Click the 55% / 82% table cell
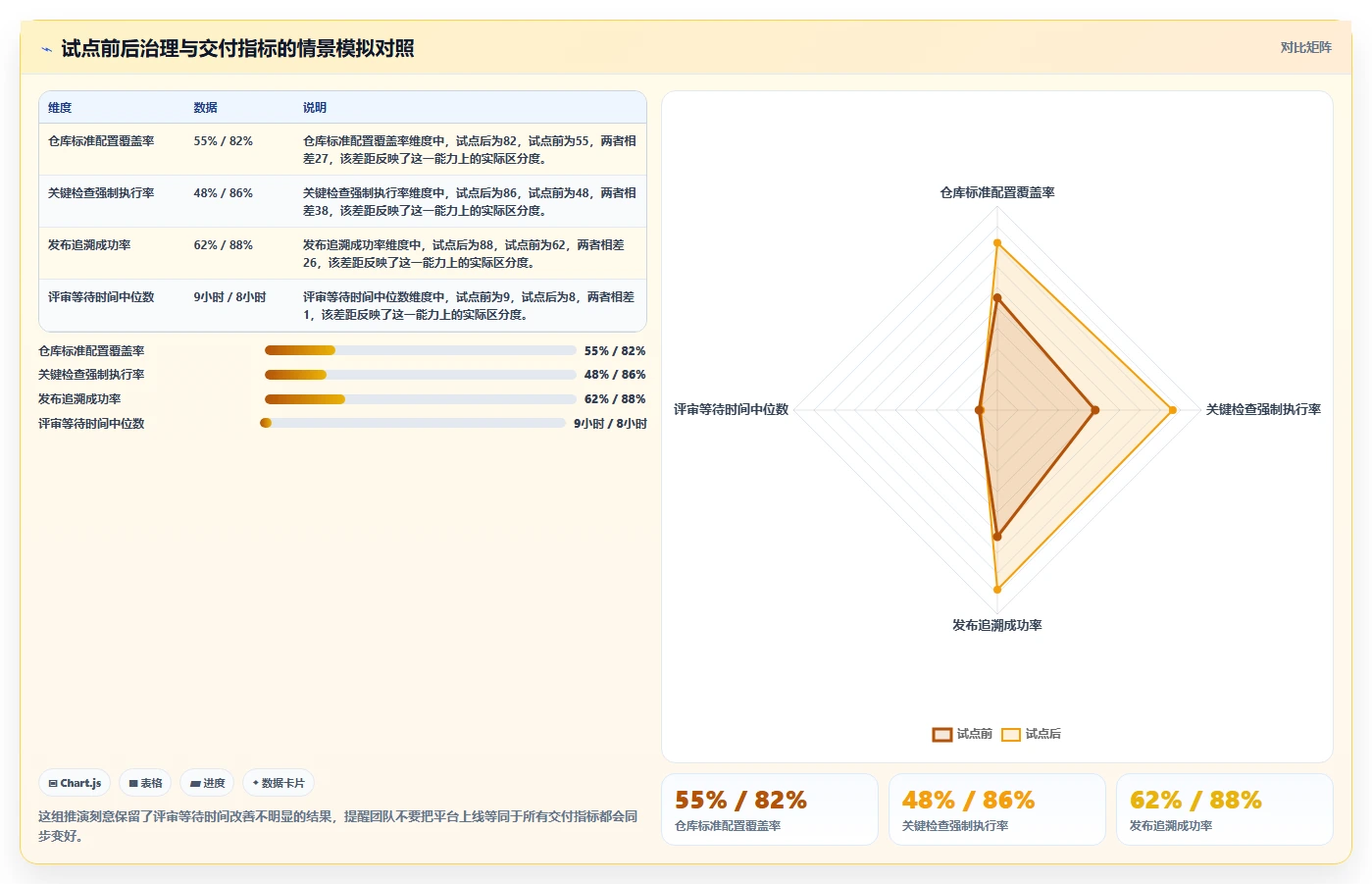This screenshot has height=884, width=1372. pos(223,141)
